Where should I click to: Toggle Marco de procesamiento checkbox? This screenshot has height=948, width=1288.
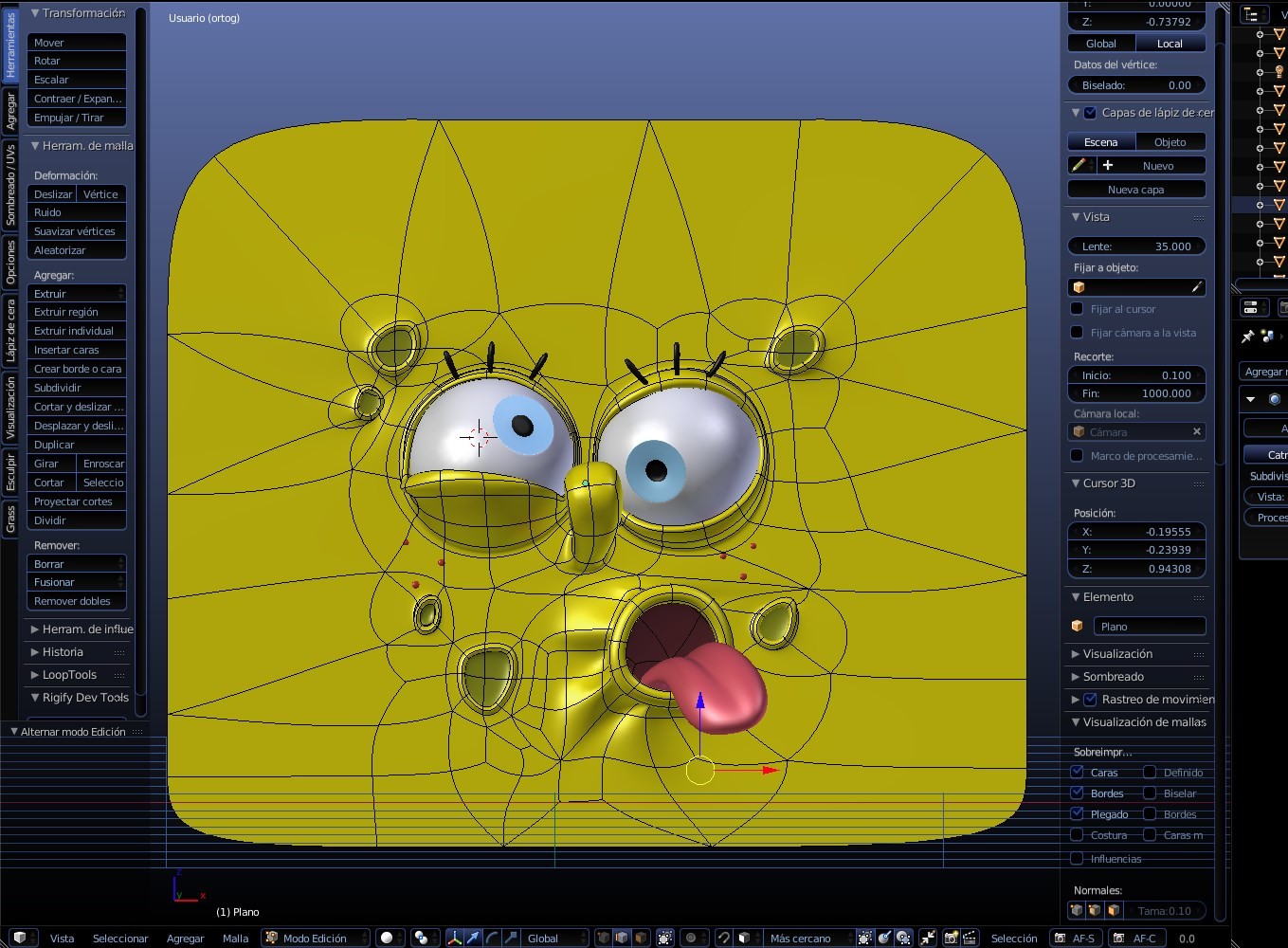tap(1077, 455)
